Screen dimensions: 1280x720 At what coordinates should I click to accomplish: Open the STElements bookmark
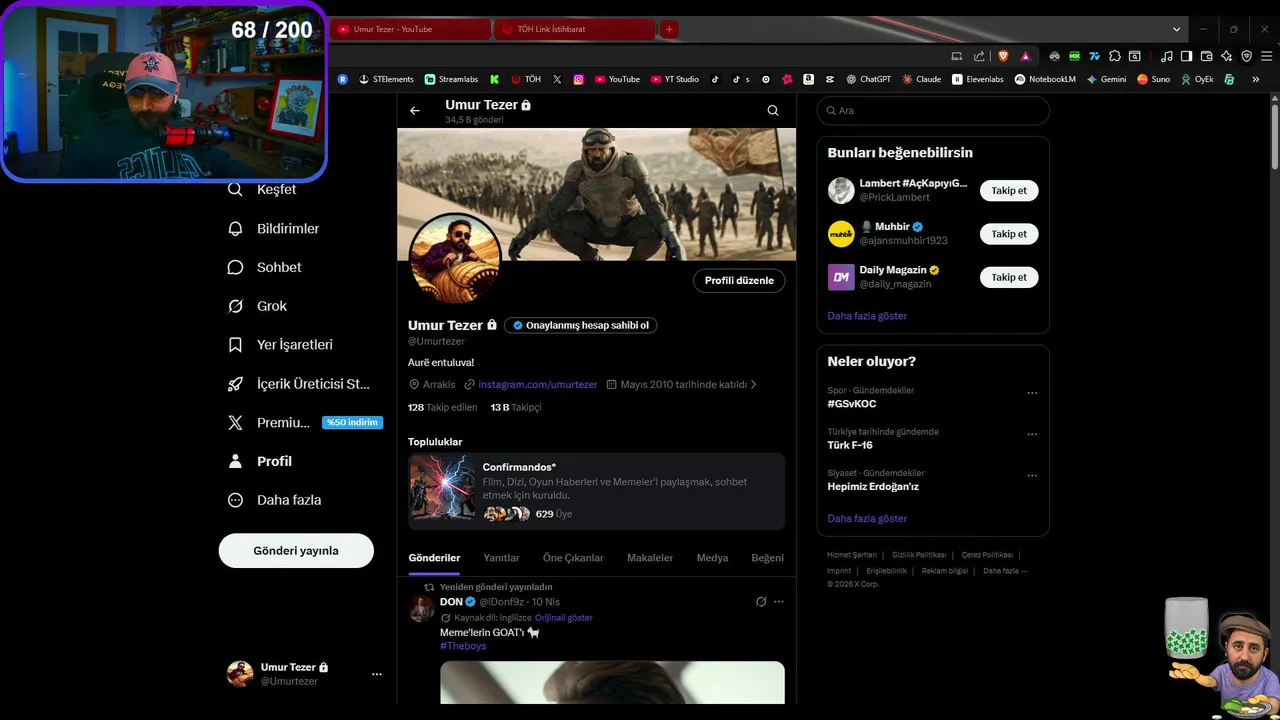pos(386,79)
